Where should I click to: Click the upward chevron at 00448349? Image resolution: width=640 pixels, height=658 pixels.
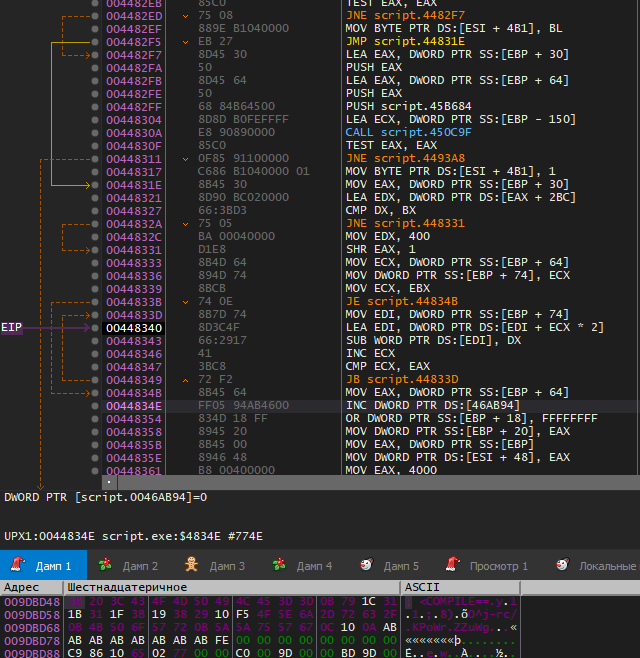pos(185,380)
